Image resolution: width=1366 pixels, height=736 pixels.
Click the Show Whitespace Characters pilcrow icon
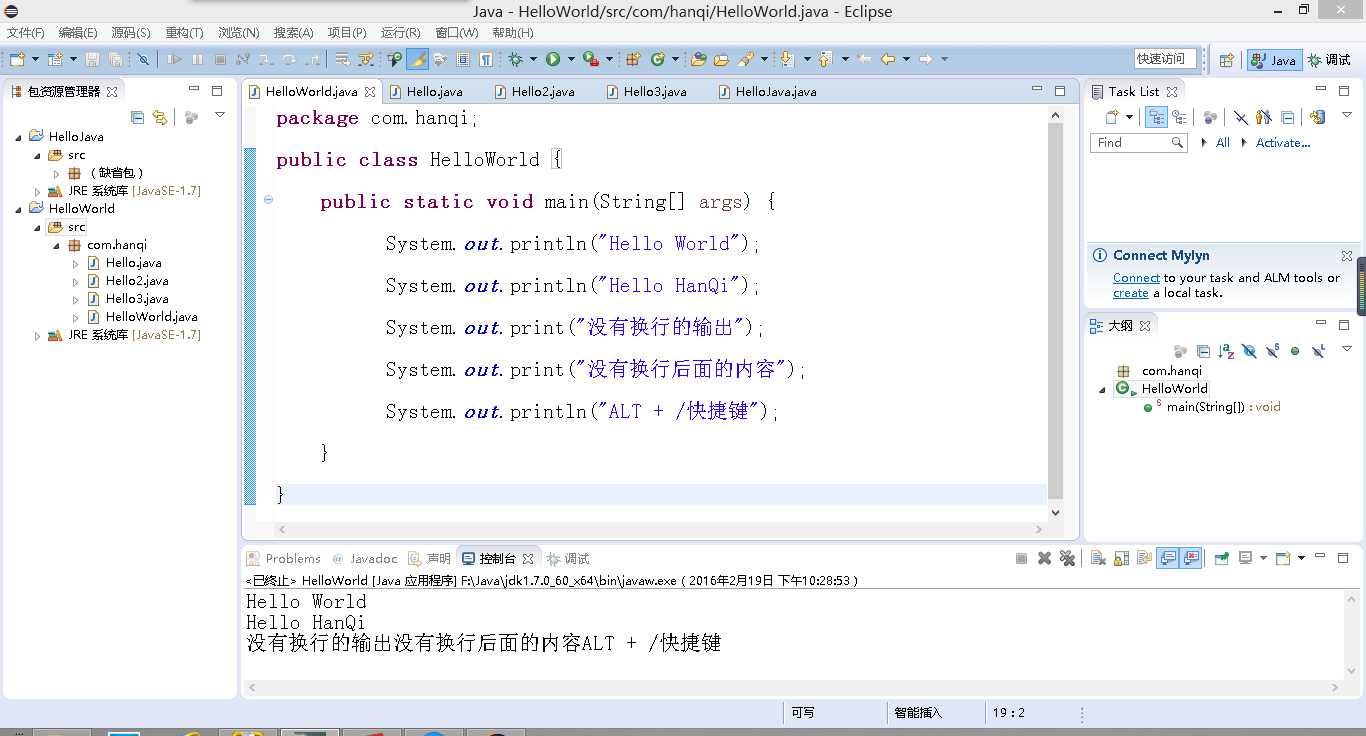click(485, 59)
